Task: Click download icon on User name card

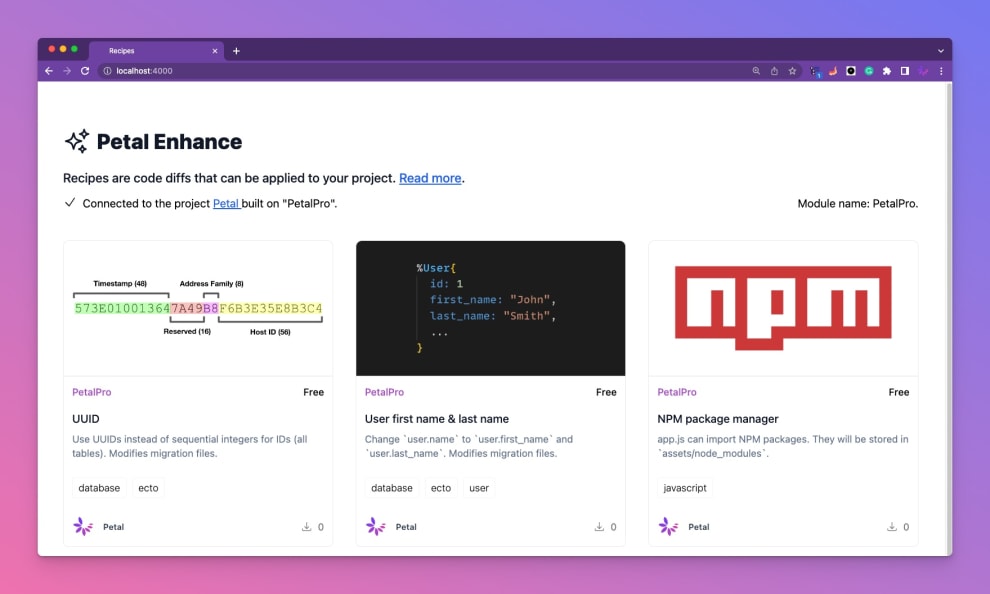Action: [x=599, y=526]
